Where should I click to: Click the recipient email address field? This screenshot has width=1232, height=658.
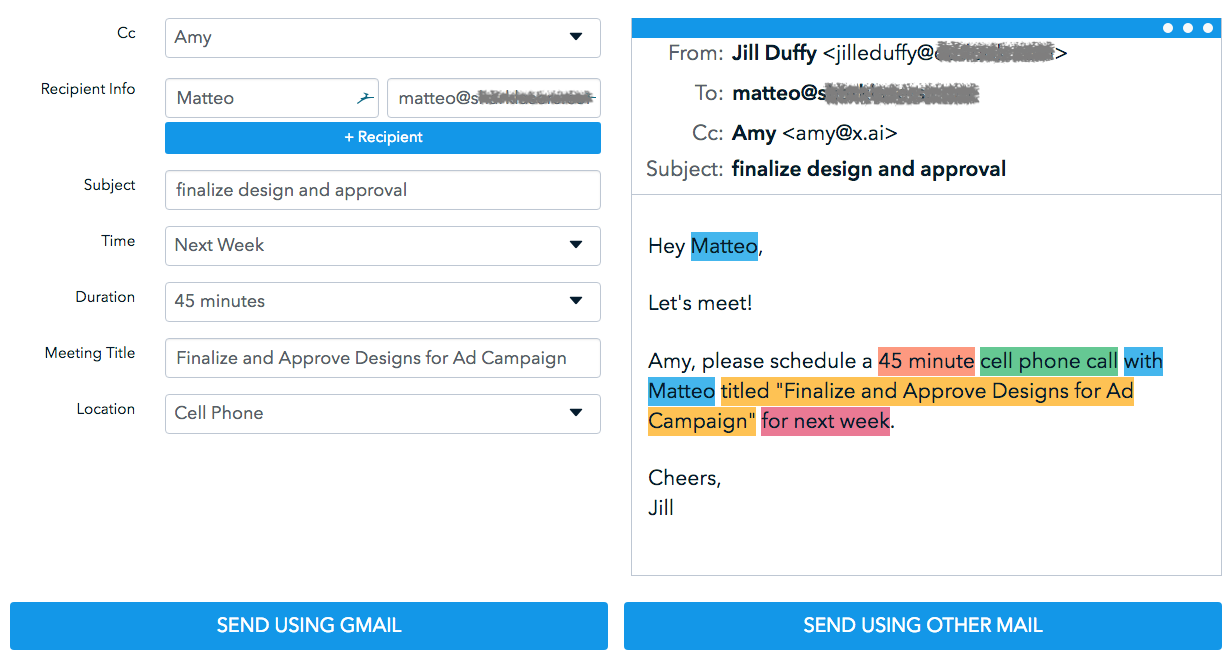pos(493,98)
